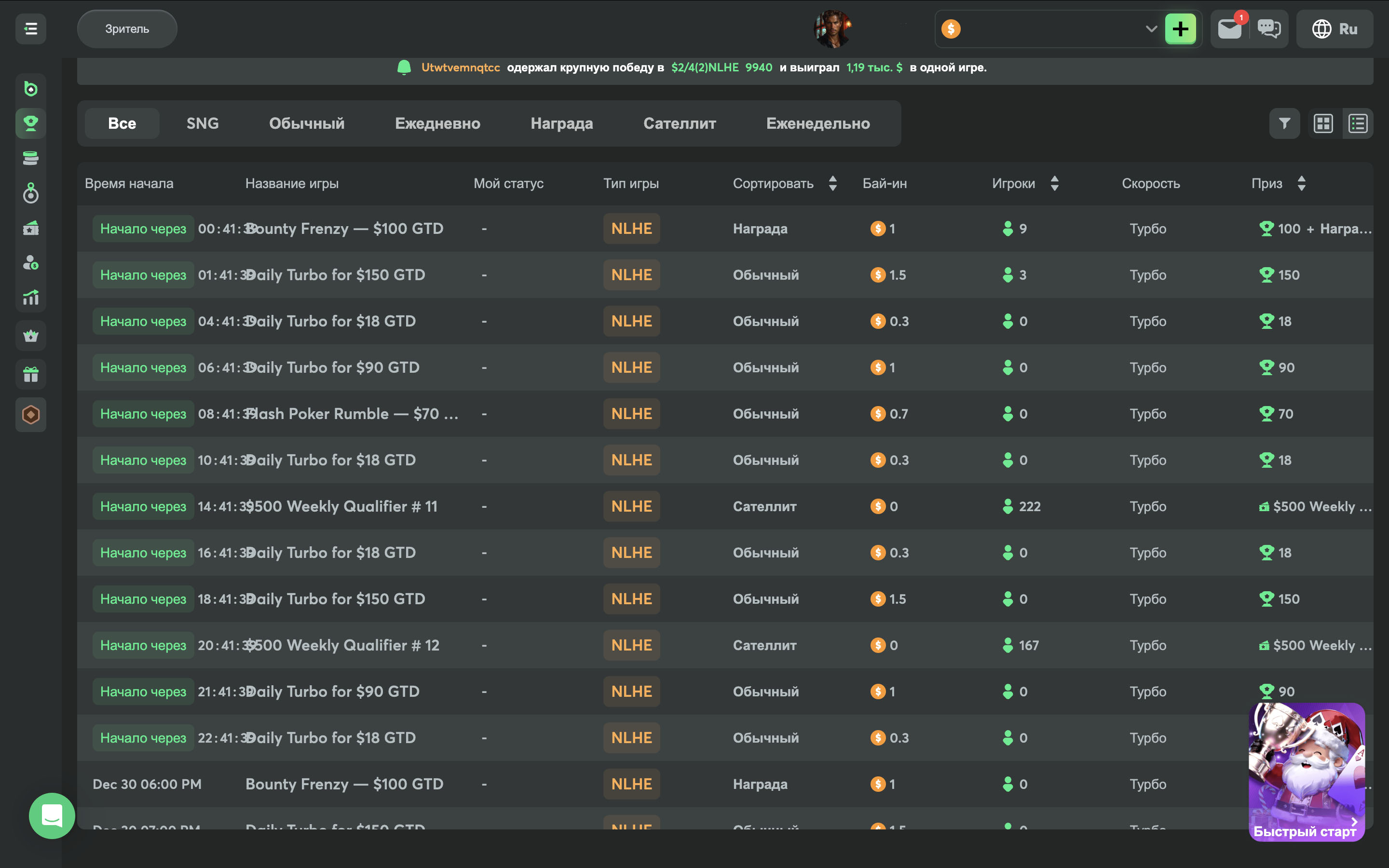Switch to grid view layout

click(1323, 123)
